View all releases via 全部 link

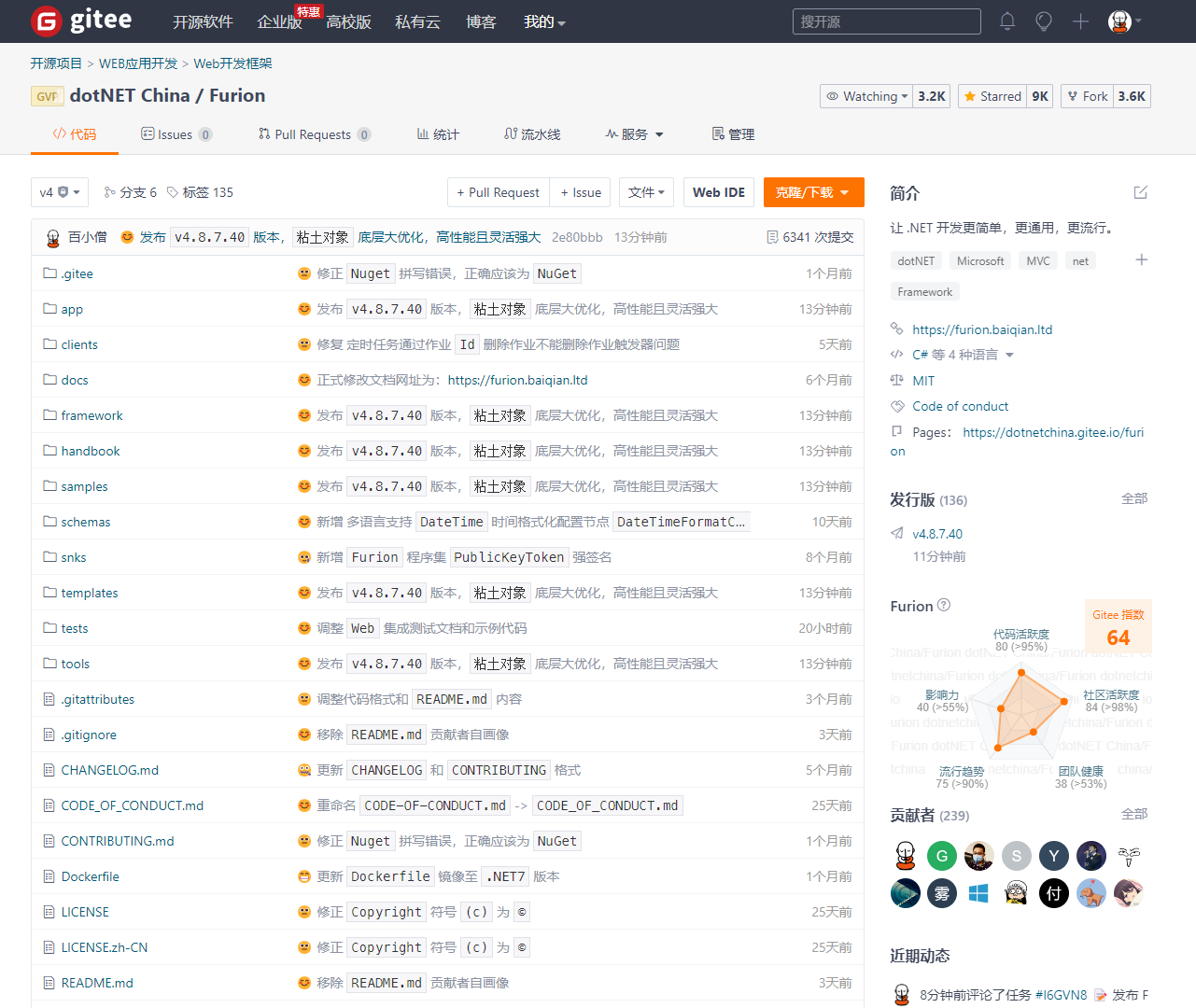[1134, 498]
